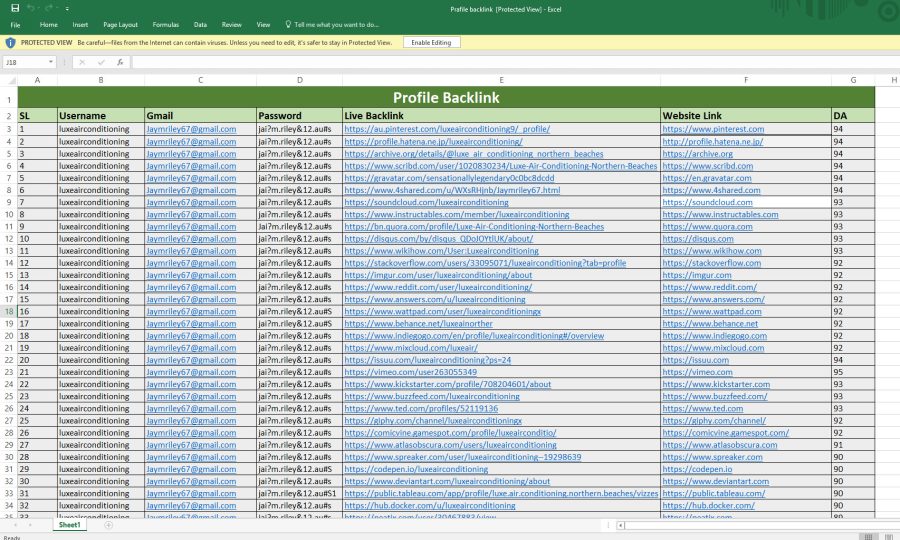Open the https://www.deviantart.com website link
Image resolution: width=900 pixels, height=540 pixels.
coord(716,481)
